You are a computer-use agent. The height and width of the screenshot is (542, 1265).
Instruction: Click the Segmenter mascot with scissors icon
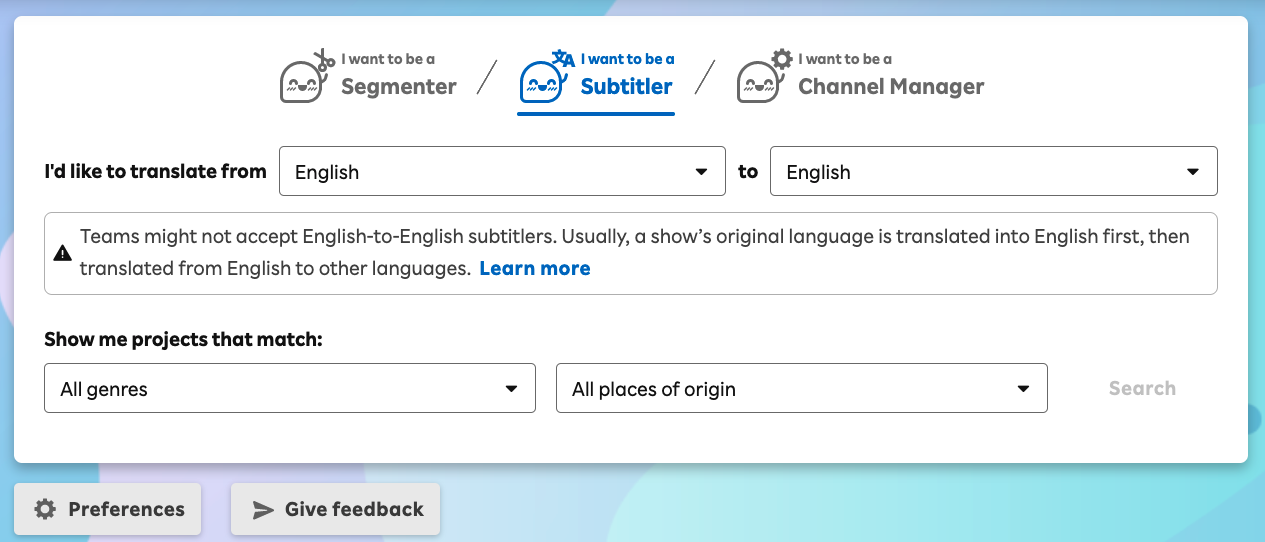tap(306, 76)
